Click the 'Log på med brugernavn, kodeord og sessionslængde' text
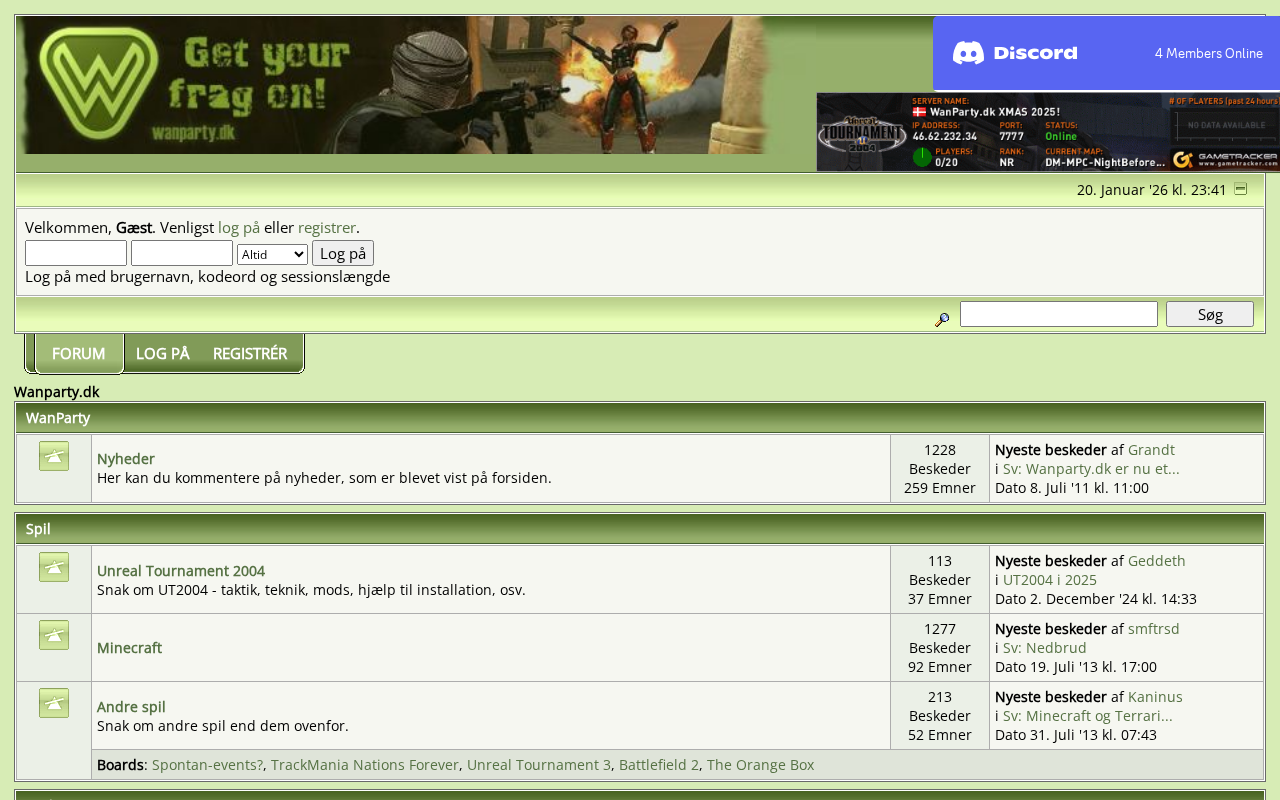 [x=208, y=277]
